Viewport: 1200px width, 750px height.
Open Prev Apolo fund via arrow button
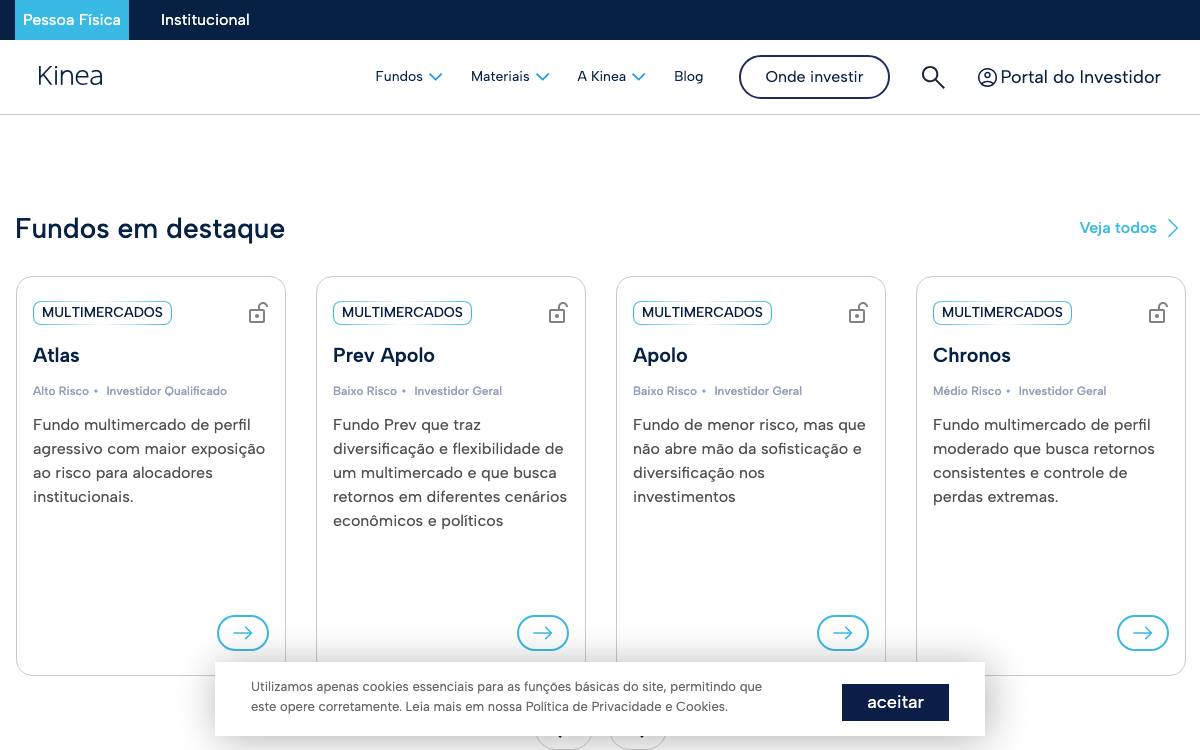[543, 633]
